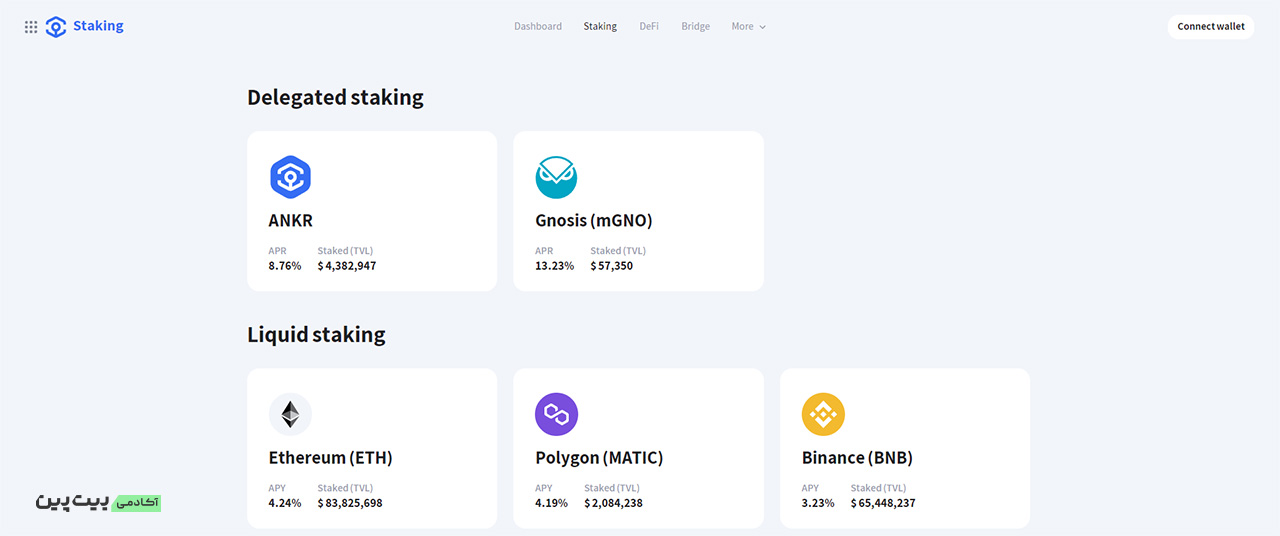Image resolution: width=1280 pixels, height=536 pixels.
Task: Click the Delegated staking heading
Action: (335, 97)
